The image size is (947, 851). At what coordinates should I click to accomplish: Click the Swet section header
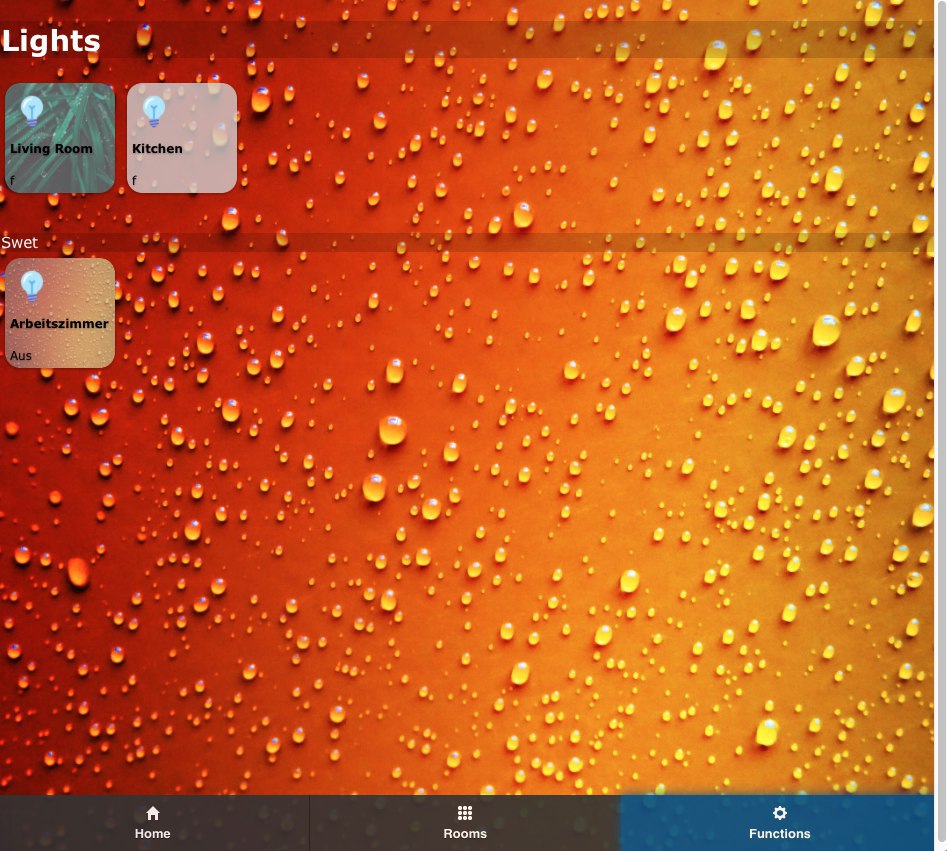[19, 243]
